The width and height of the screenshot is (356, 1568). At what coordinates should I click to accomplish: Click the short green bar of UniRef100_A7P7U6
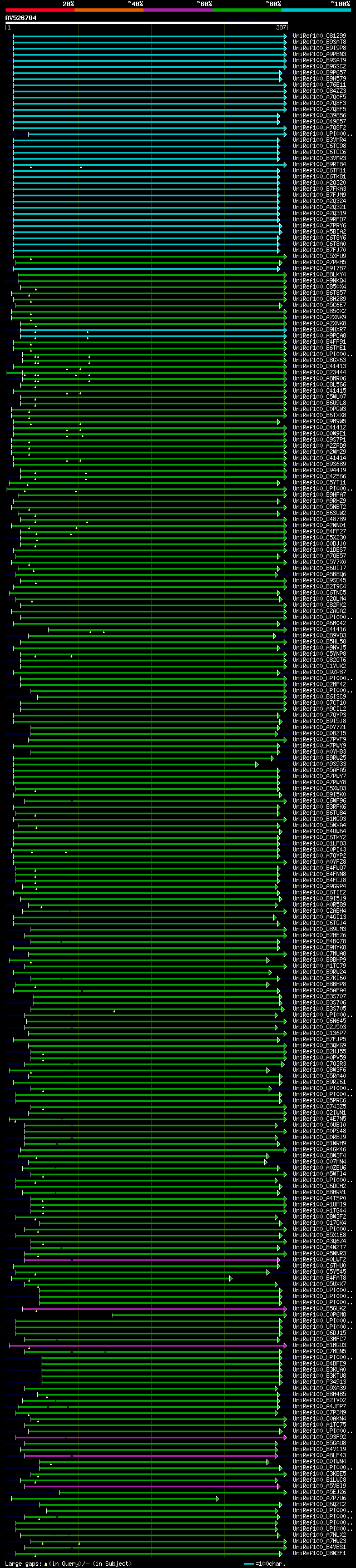tap(115, 1498)
